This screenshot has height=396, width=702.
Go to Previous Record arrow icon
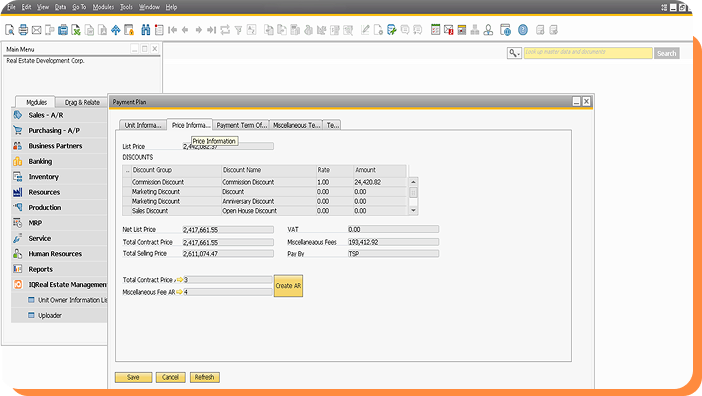pyautogui.click(x=185, y=30)
